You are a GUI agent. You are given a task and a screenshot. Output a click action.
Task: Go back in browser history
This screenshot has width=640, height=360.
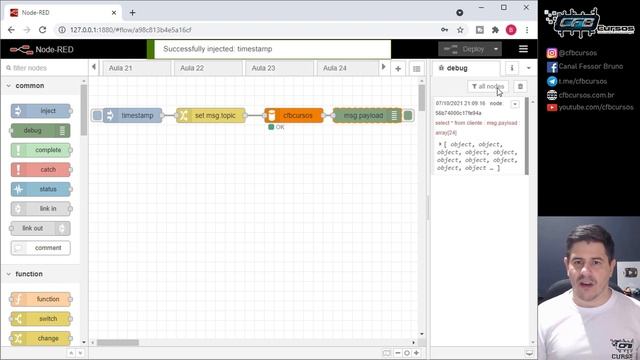click(11, 30)
